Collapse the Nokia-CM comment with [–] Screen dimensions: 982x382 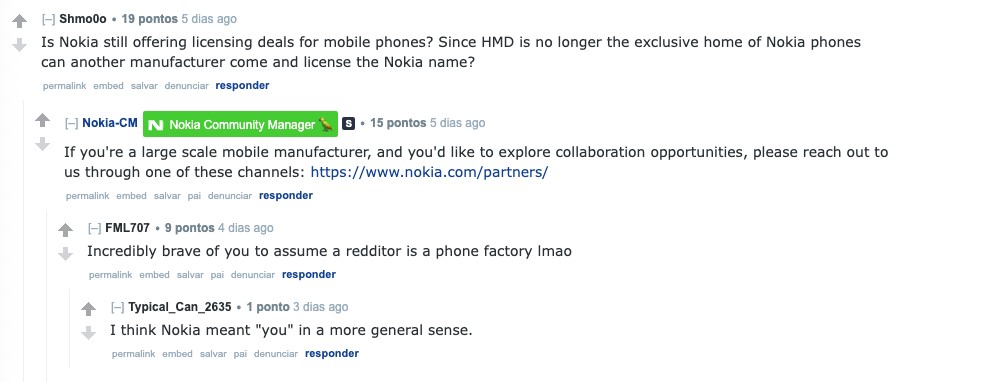[x=71, y=123]
